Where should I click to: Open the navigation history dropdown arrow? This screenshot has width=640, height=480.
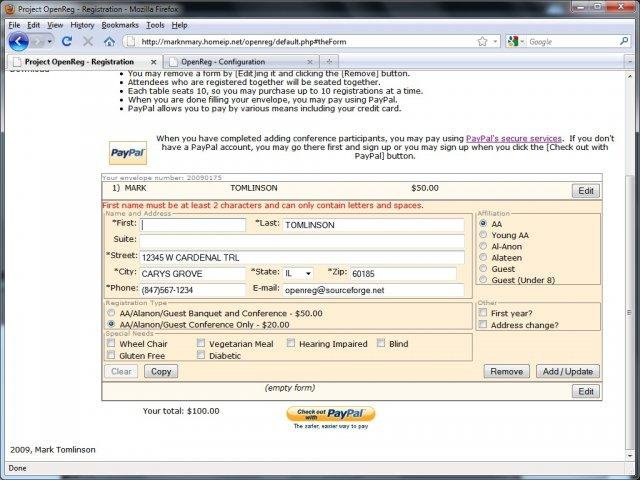point(50,42)
